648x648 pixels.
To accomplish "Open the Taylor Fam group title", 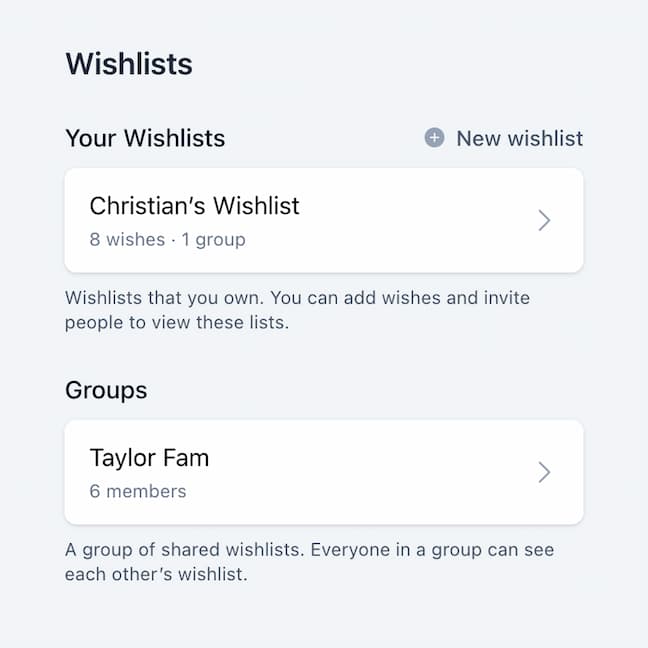I will pos(149,458).
